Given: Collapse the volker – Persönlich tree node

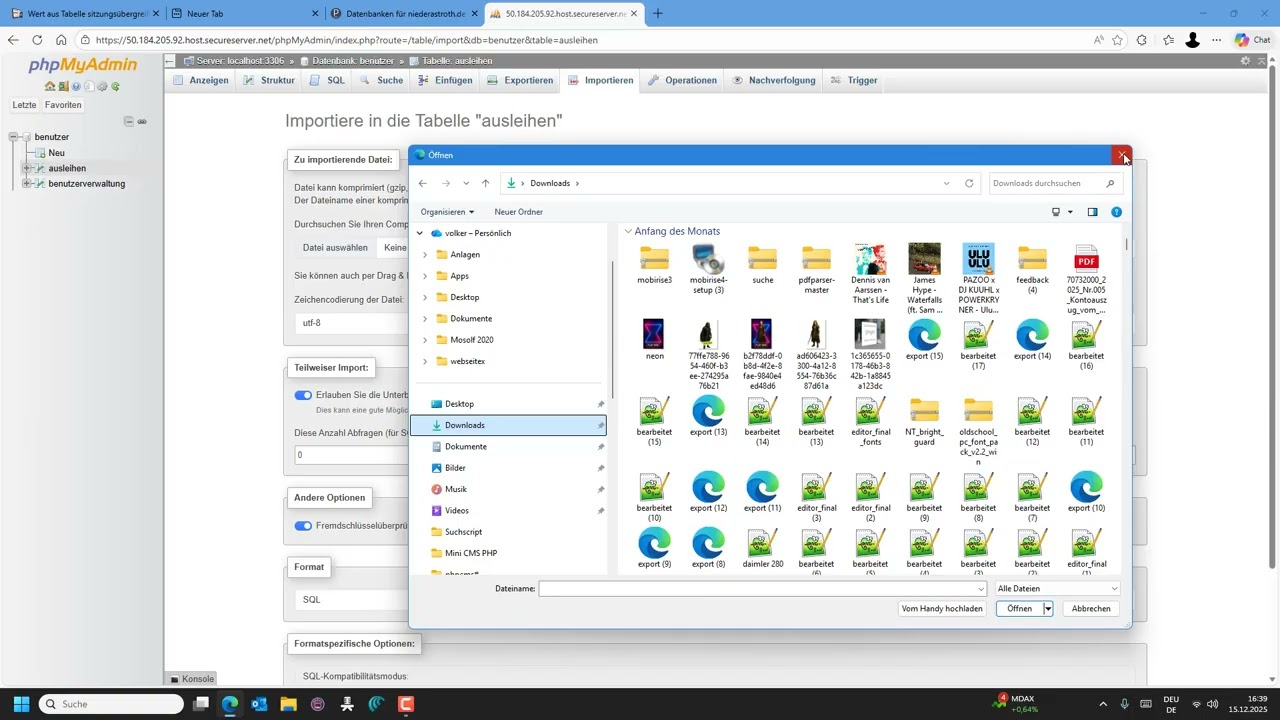Looking at the screenshot, I should click(x=420, y=233).
